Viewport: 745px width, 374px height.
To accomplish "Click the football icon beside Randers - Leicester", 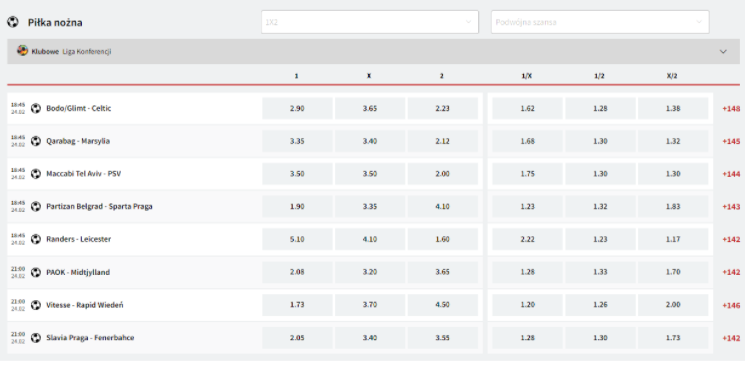I will tap(36, 239).
